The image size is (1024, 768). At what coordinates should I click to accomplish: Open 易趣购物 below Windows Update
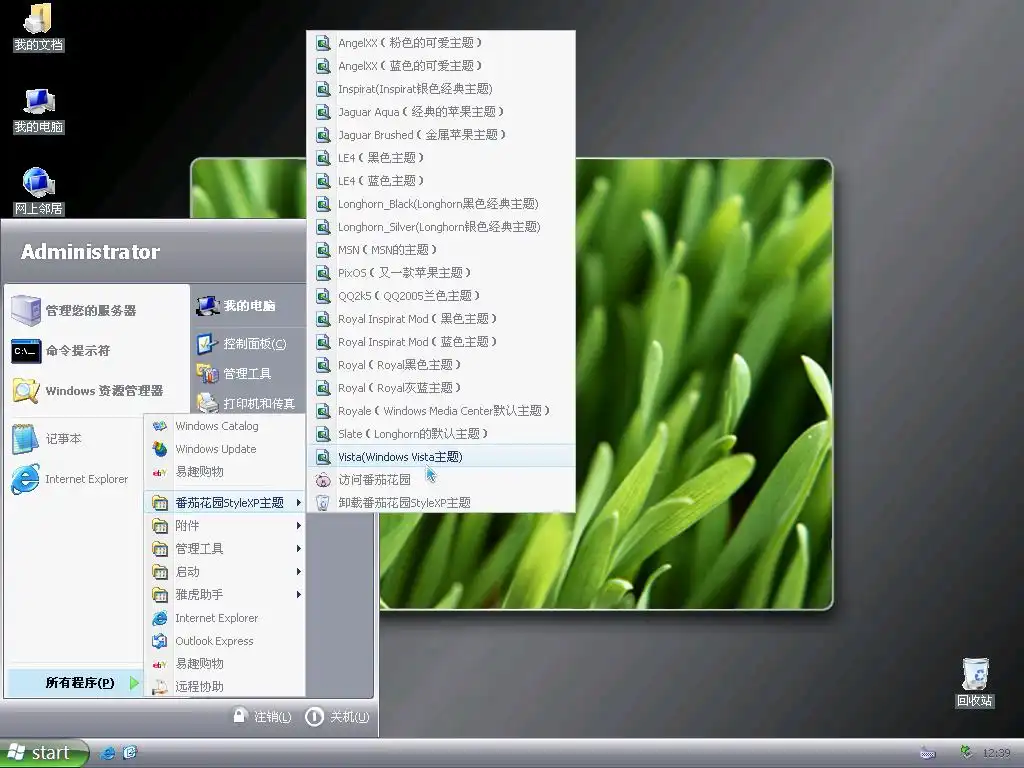pos(225,472)
